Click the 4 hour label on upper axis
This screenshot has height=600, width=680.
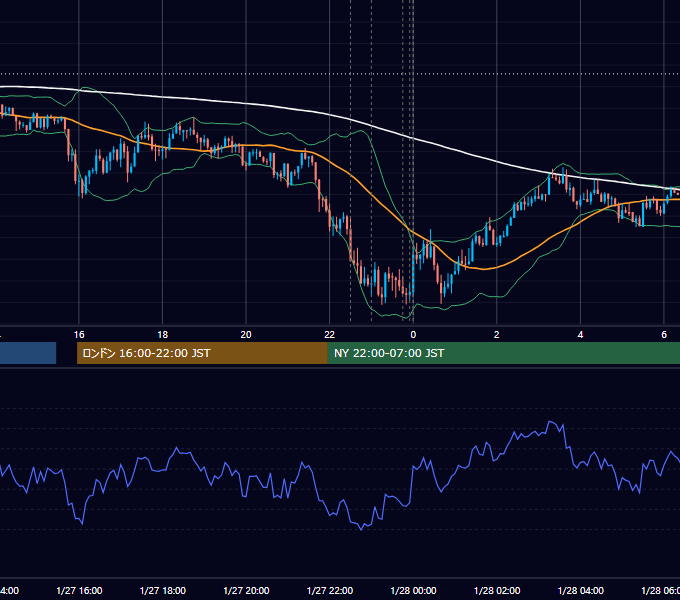click(580, 335)
